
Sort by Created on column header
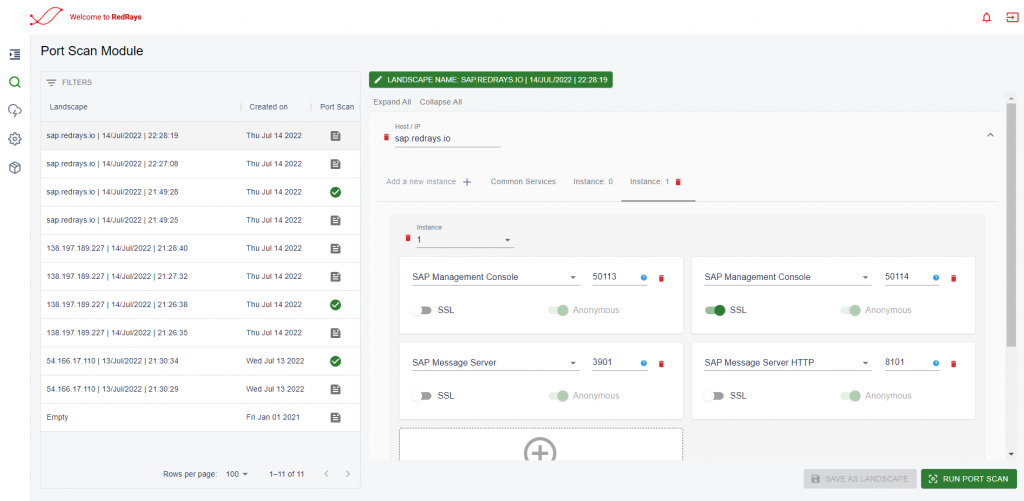pos(268,106)
